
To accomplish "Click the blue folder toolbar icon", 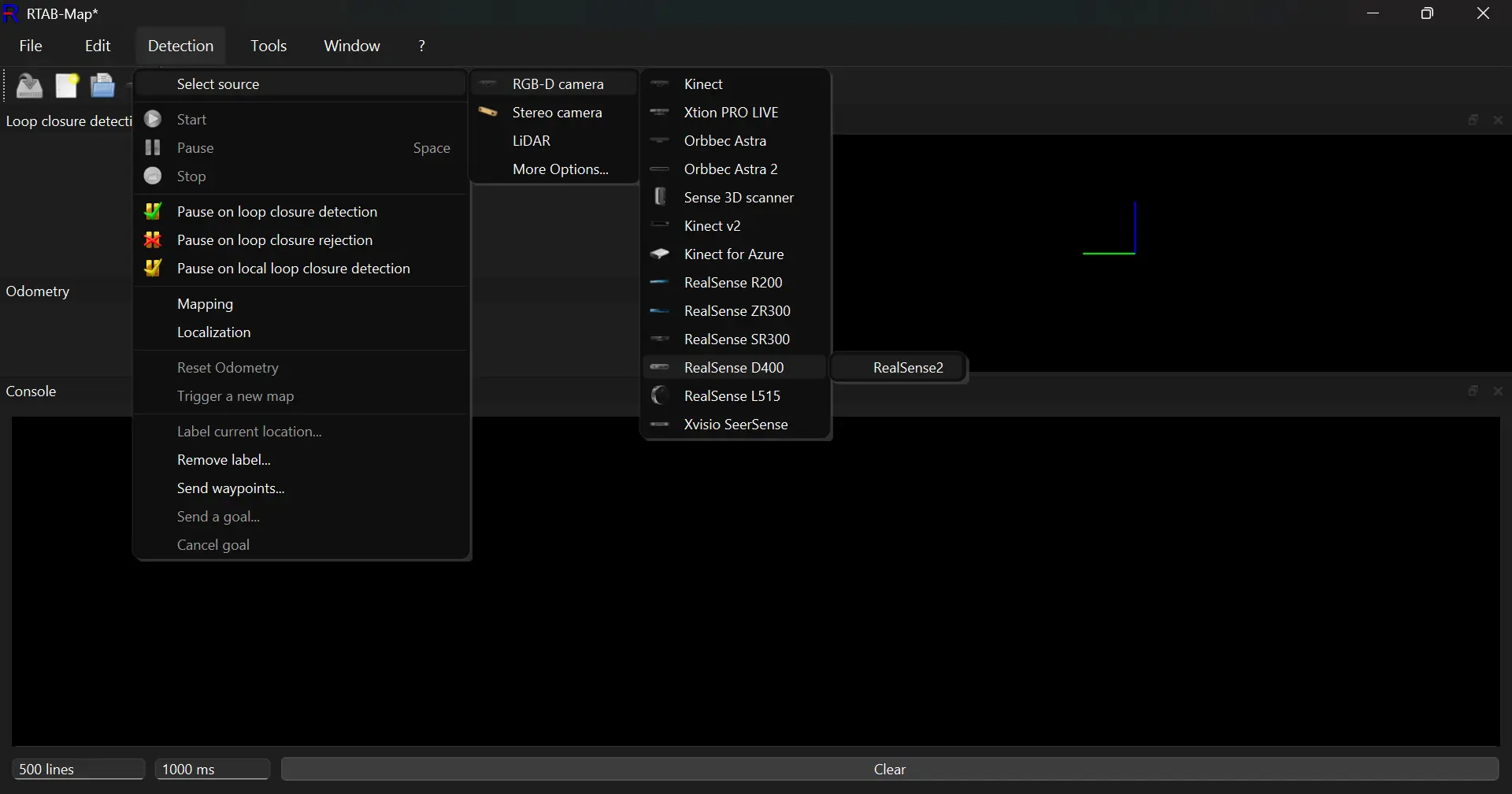I will 102,85.
